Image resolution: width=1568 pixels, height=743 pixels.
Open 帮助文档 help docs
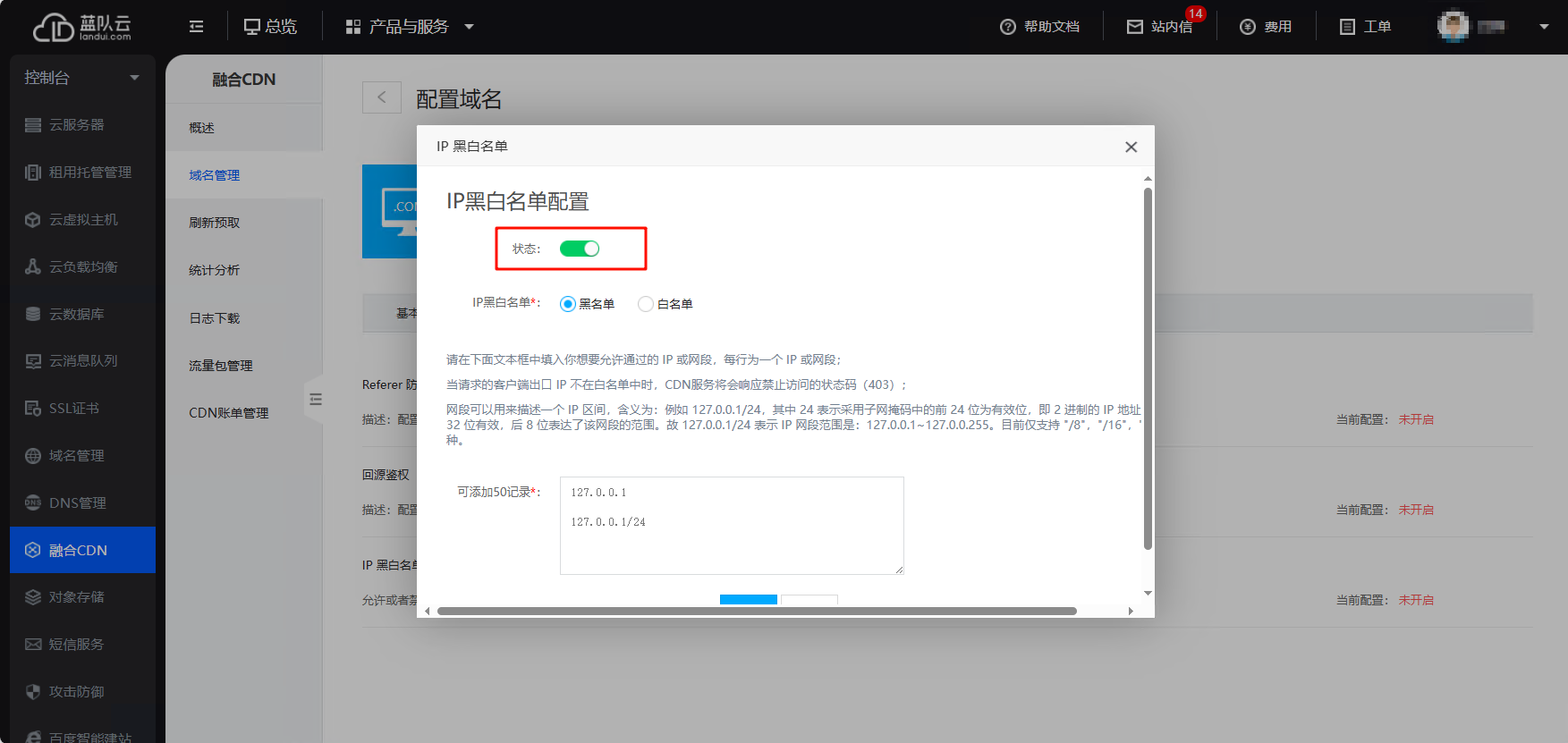[1039, 27]
